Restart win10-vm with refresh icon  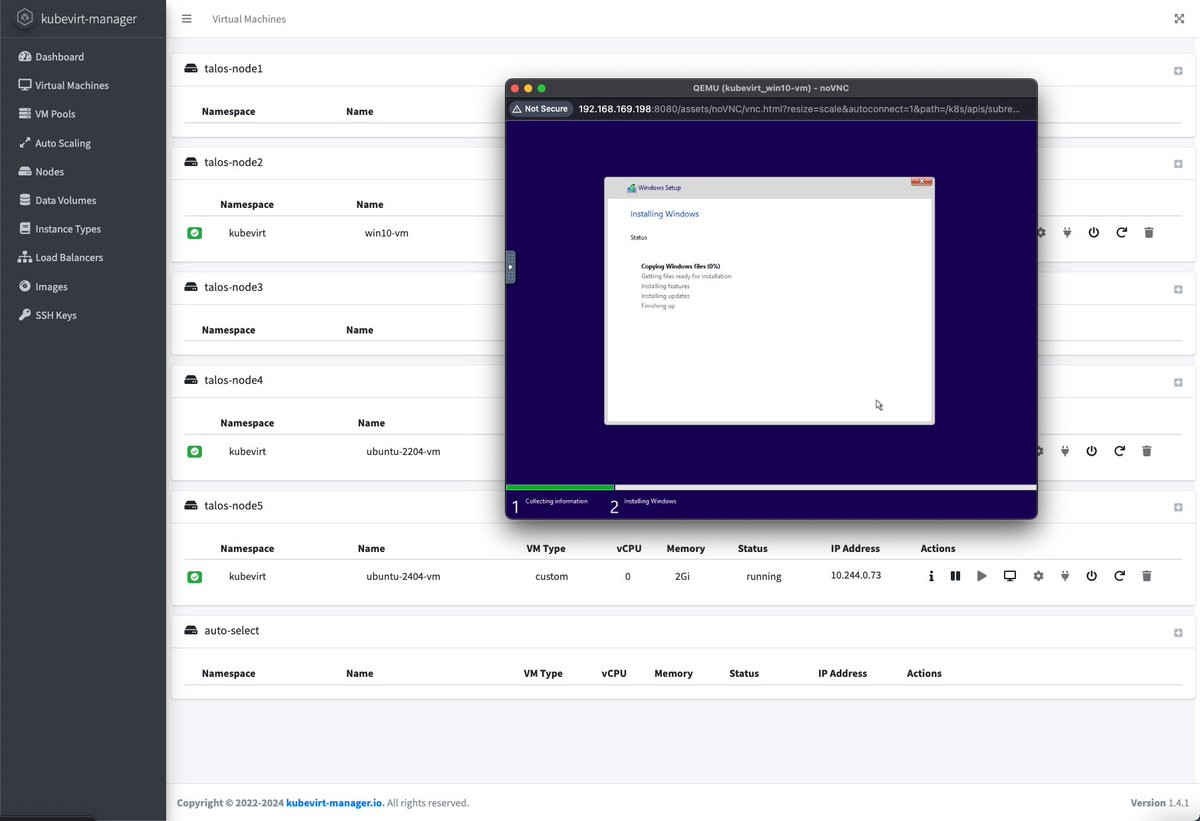(1122, 233)
